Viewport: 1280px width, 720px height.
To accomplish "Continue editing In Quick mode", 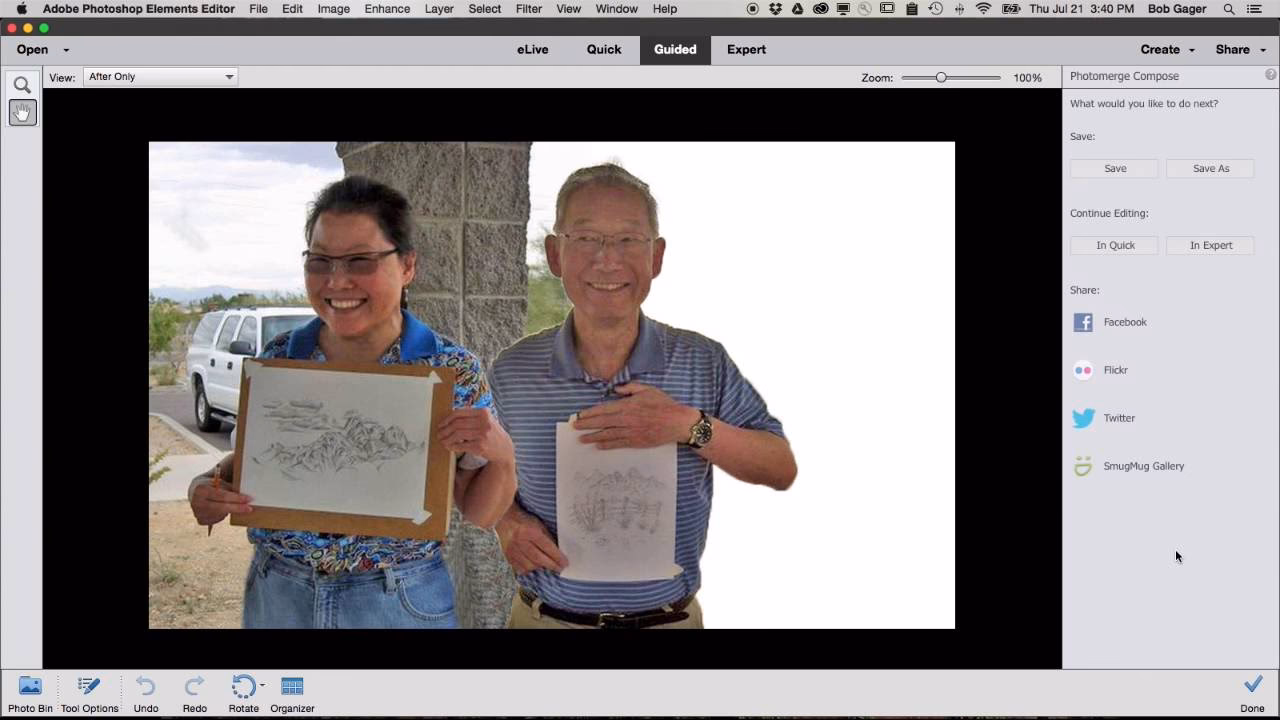I will click(1115, 245).
